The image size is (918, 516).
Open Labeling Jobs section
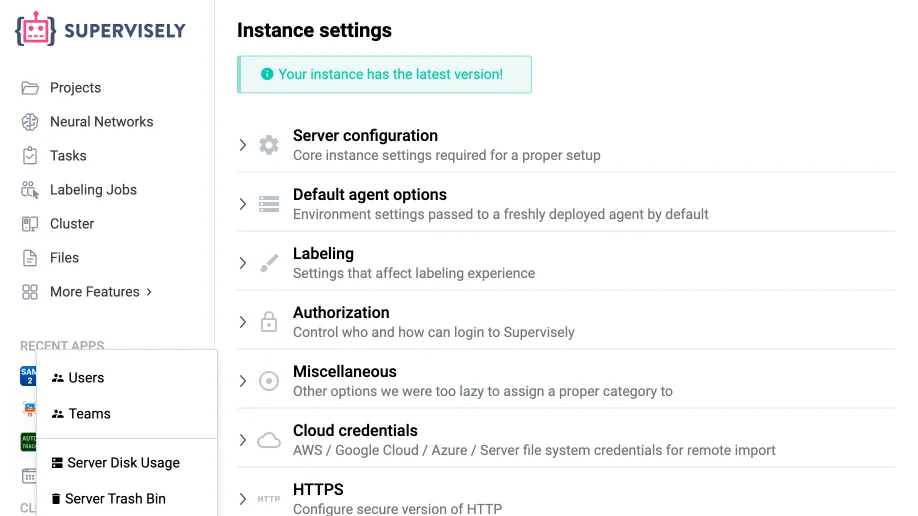click(93, 190)
